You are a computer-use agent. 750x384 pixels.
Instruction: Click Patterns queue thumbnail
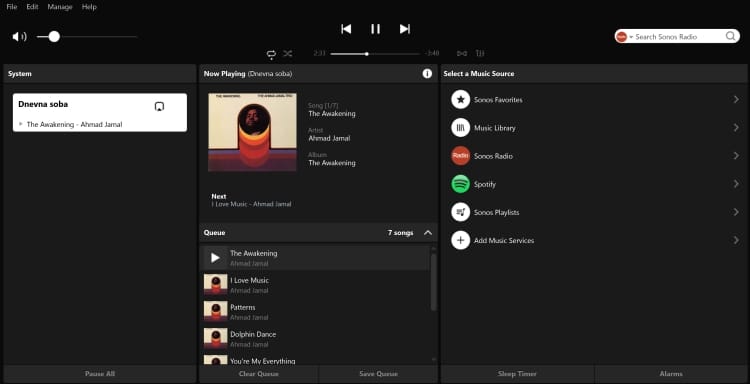pyautogui.click(x=215, y=311)
